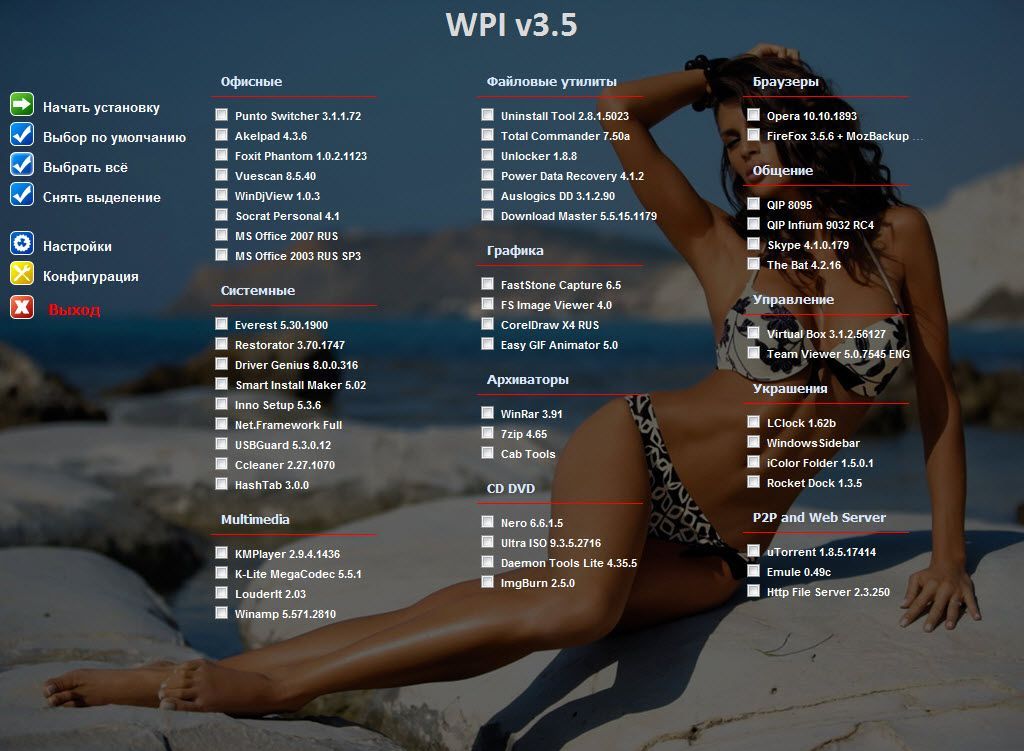
Task: Select FastStone Capture 6.5 under Графика
Action: 487,285
